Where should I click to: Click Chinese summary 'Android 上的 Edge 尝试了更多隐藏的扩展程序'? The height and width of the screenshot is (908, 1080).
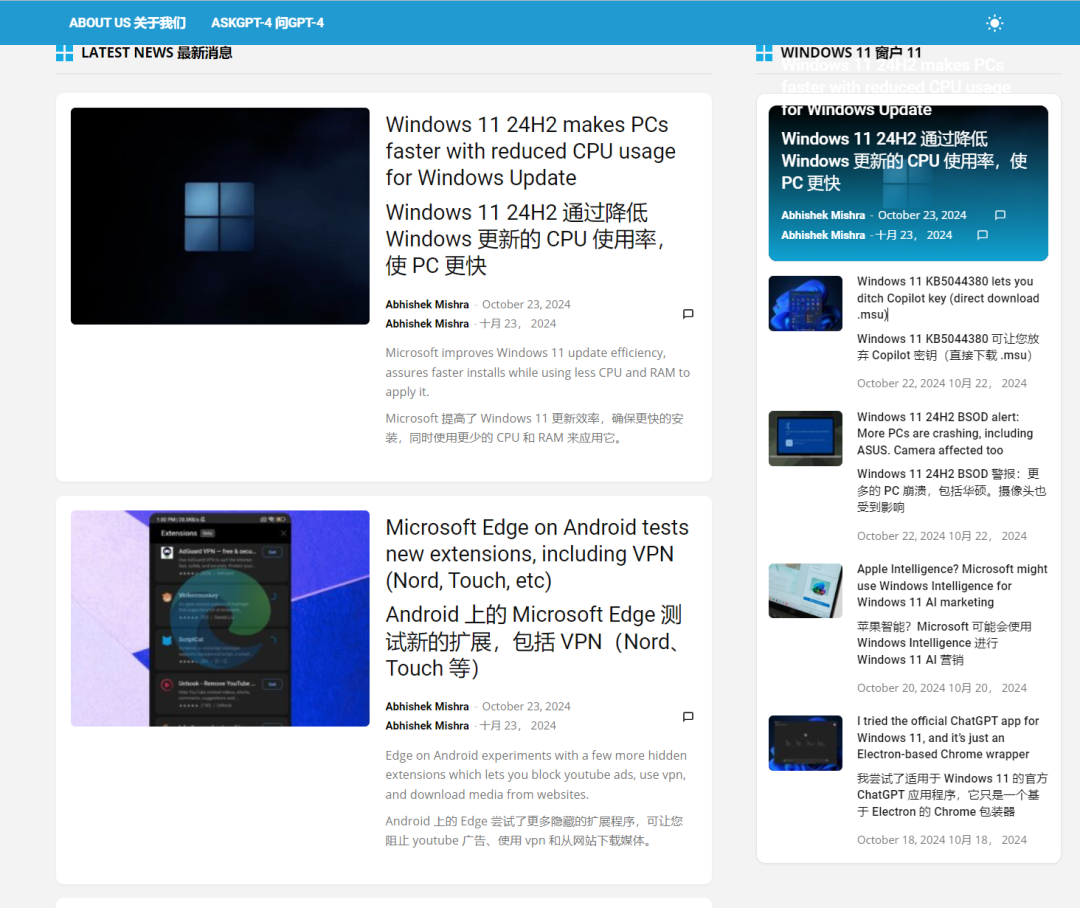tap(534, 831)
